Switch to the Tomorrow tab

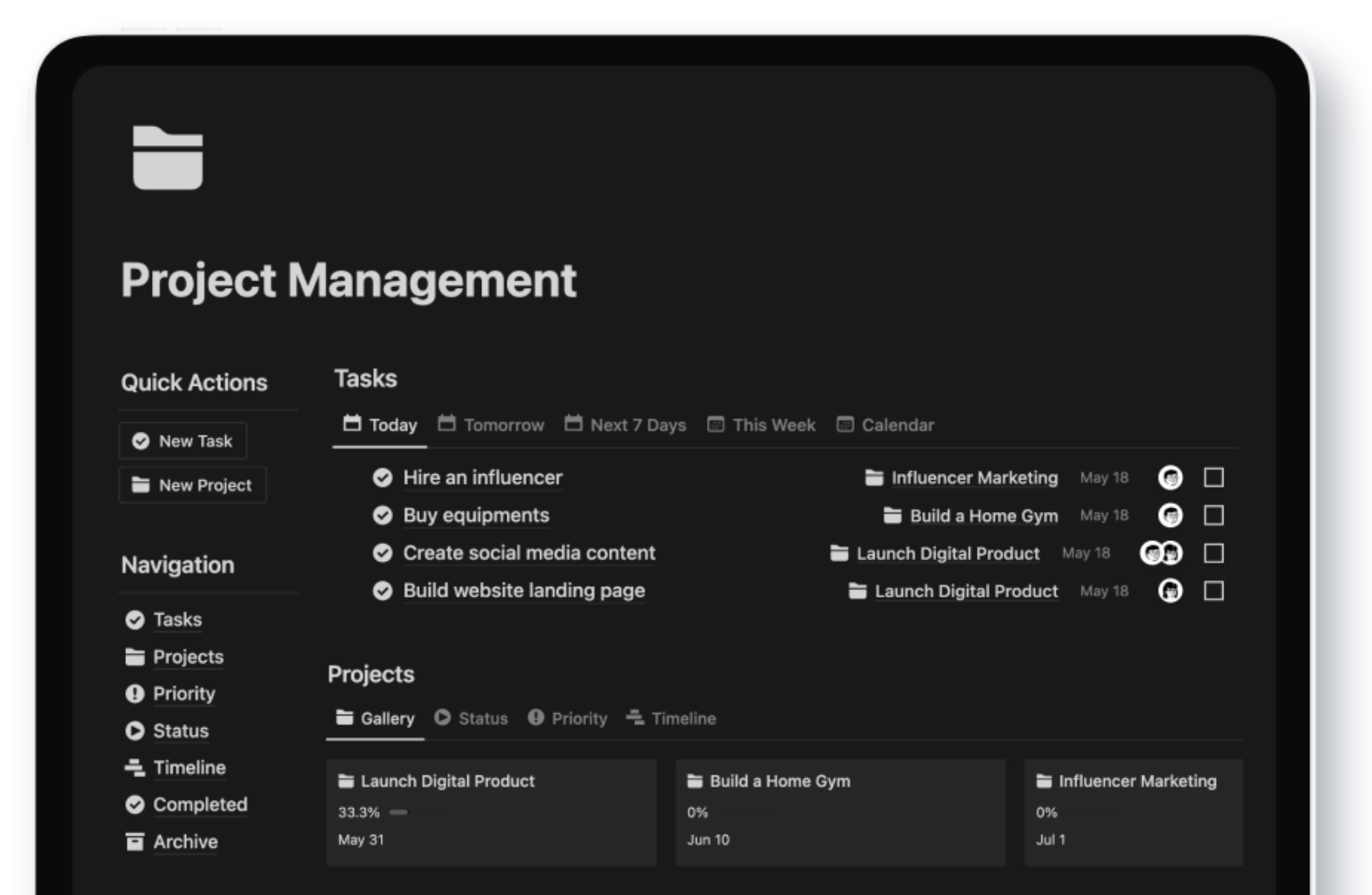click(501, 424)
